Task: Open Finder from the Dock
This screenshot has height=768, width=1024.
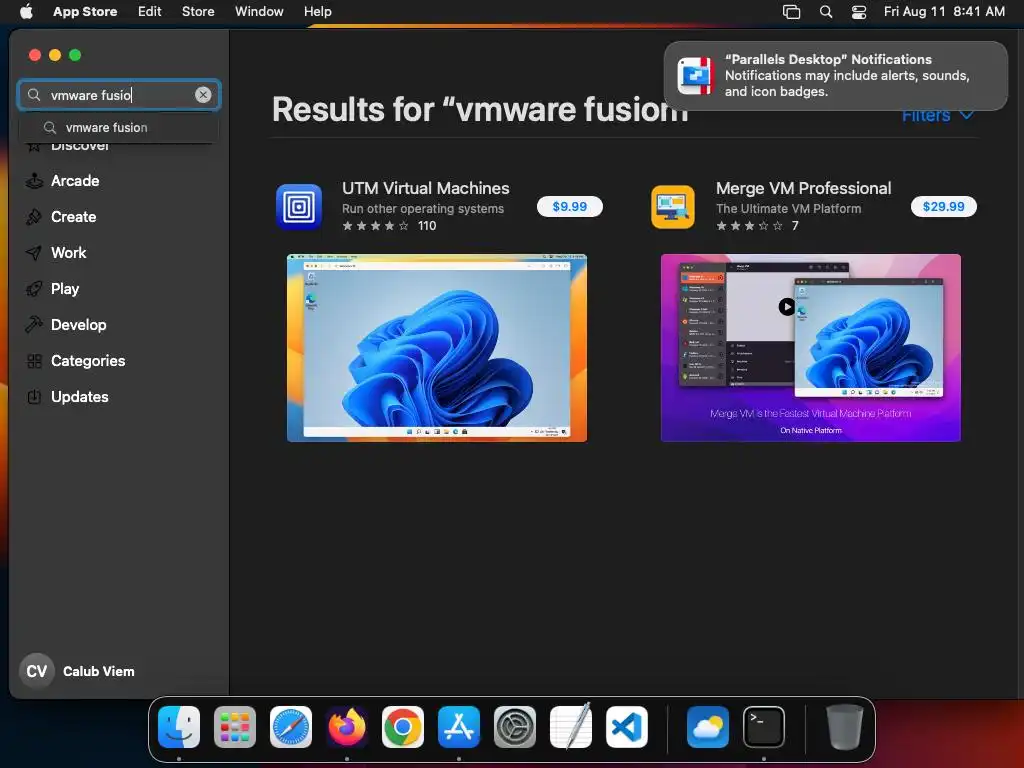Action: (x=179, y=727)
